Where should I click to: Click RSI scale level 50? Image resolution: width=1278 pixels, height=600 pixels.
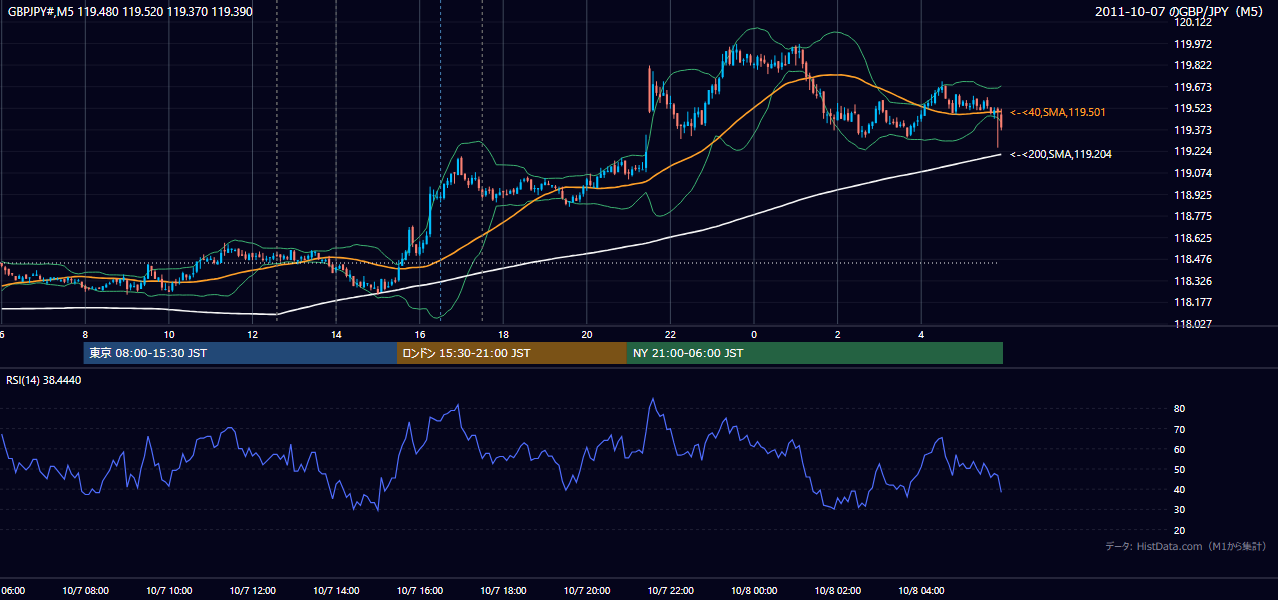[1179, 469]
